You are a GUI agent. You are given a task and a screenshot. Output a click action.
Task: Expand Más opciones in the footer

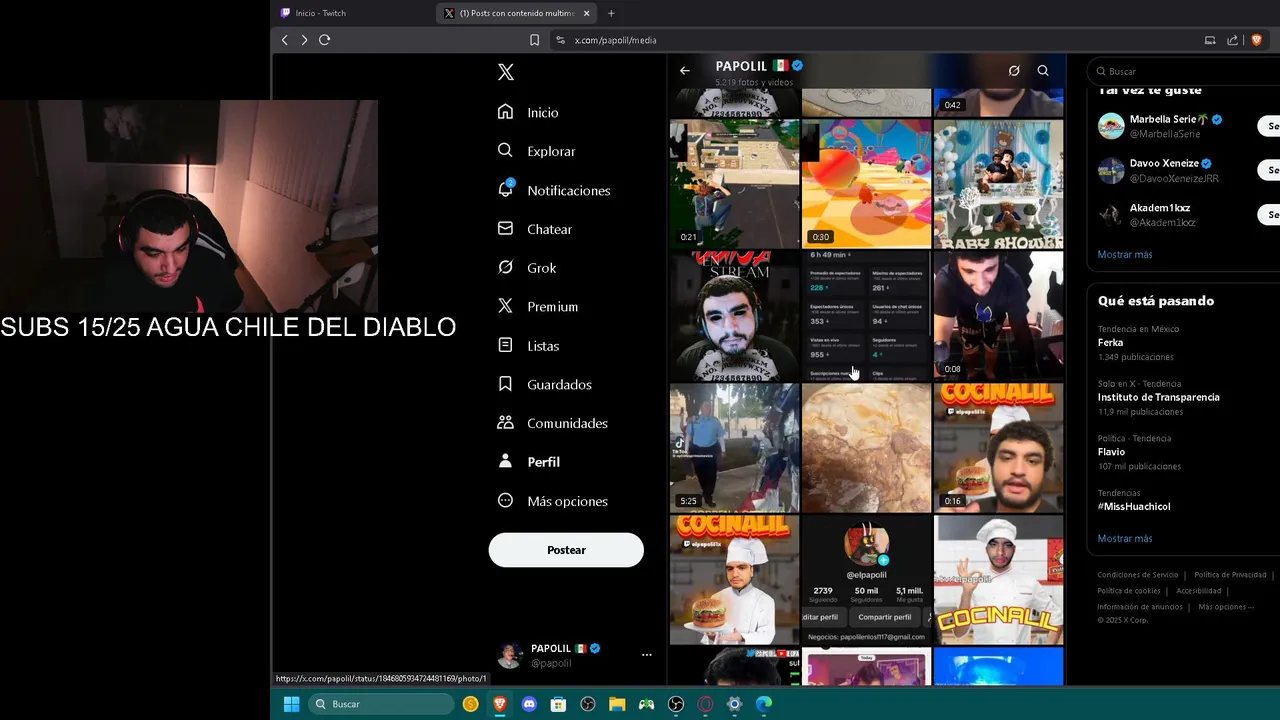pyautogui.click(x=1225, y=607)
